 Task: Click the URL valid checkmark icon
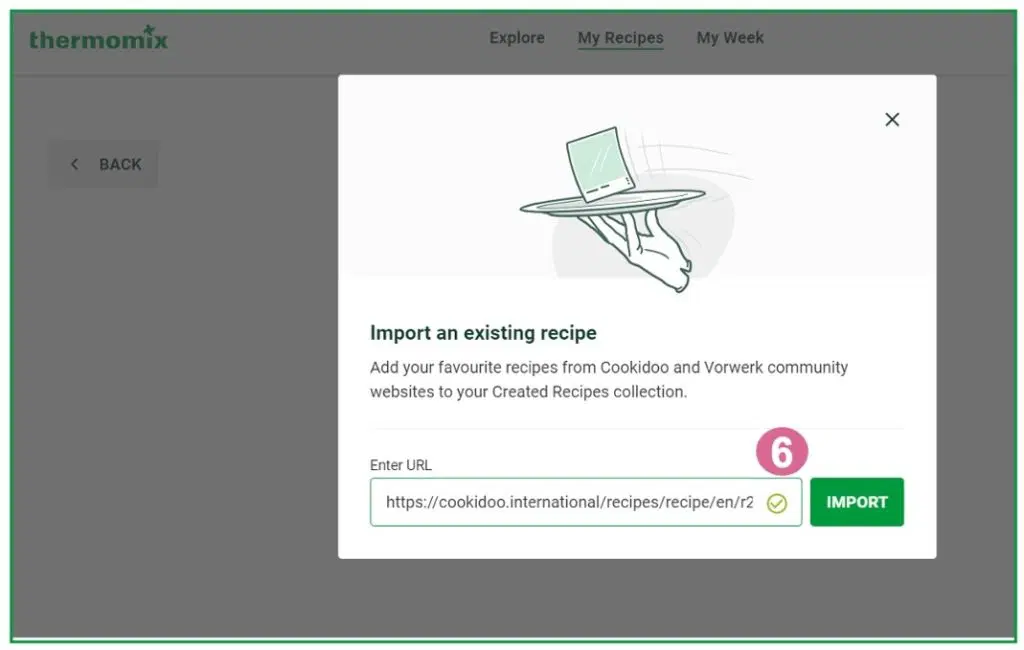point(776,503)
